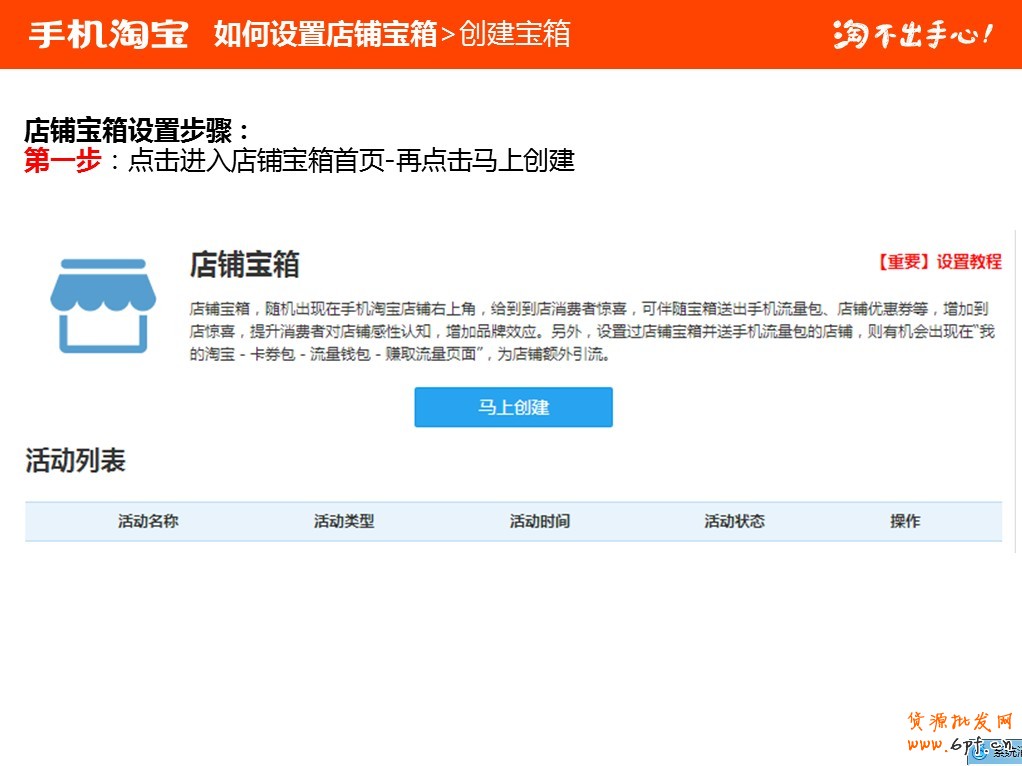Viewport: 1022px width, 766px height.
Task: Click the 店铺宝箱 title heading
Action: pyautogui.click(x=244, y=265)
